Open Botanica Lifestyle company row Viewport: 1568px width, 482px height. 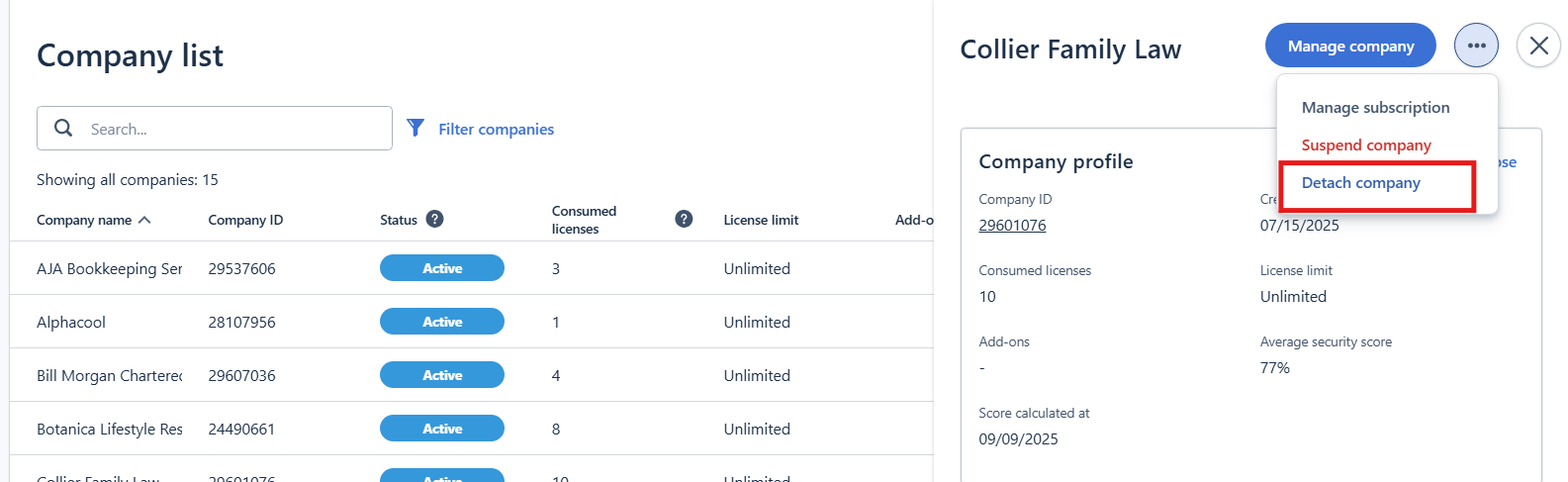[x=109, y=430]
